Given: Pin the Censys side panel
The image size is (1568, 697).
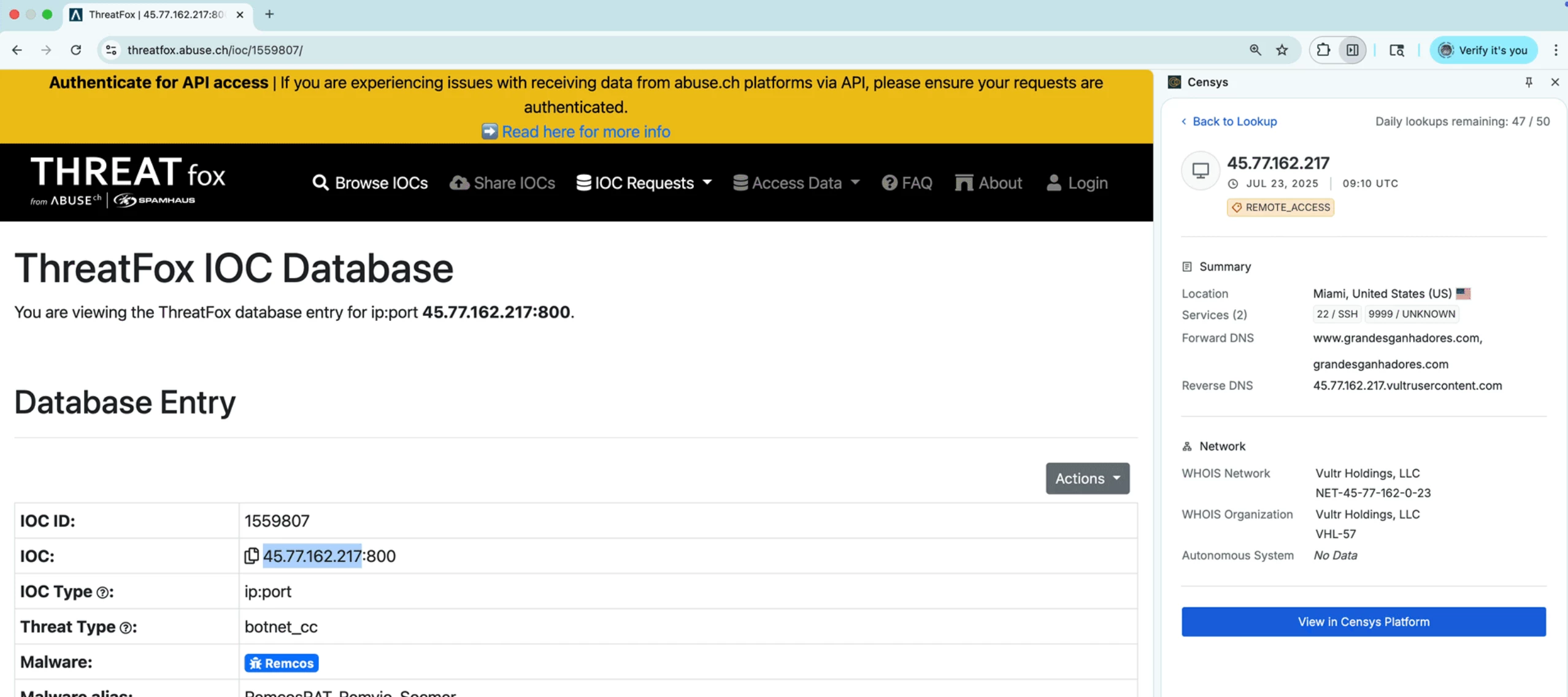Looking at the screenshot, I should pos(1528,82).
